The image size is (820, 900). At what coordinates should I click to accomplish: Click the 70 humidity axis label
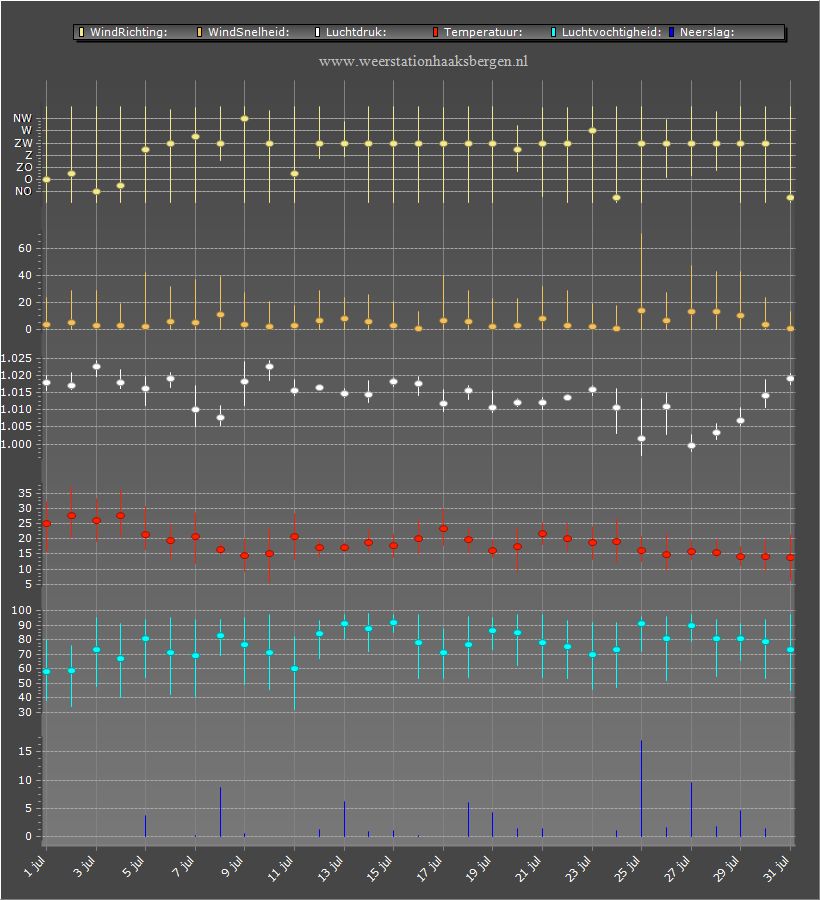coord(25,654)
